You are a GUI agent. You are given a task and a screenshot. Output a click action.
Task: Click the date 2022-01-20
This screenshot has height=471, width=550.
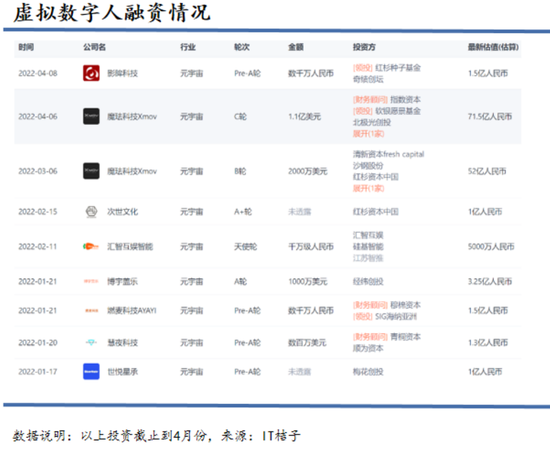coord(38,343)
